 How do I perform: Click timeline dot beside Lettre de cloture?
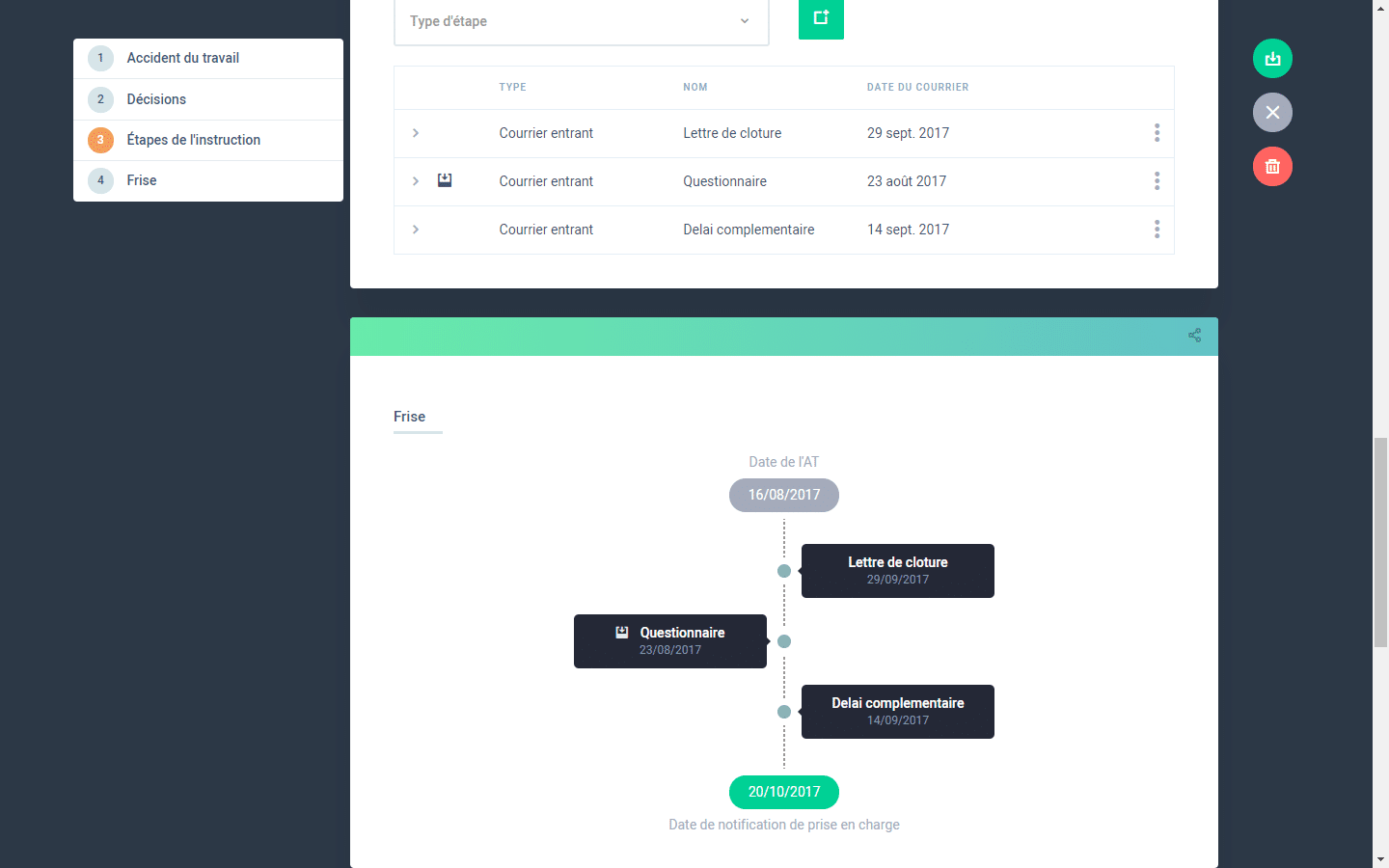coord(784,571)
